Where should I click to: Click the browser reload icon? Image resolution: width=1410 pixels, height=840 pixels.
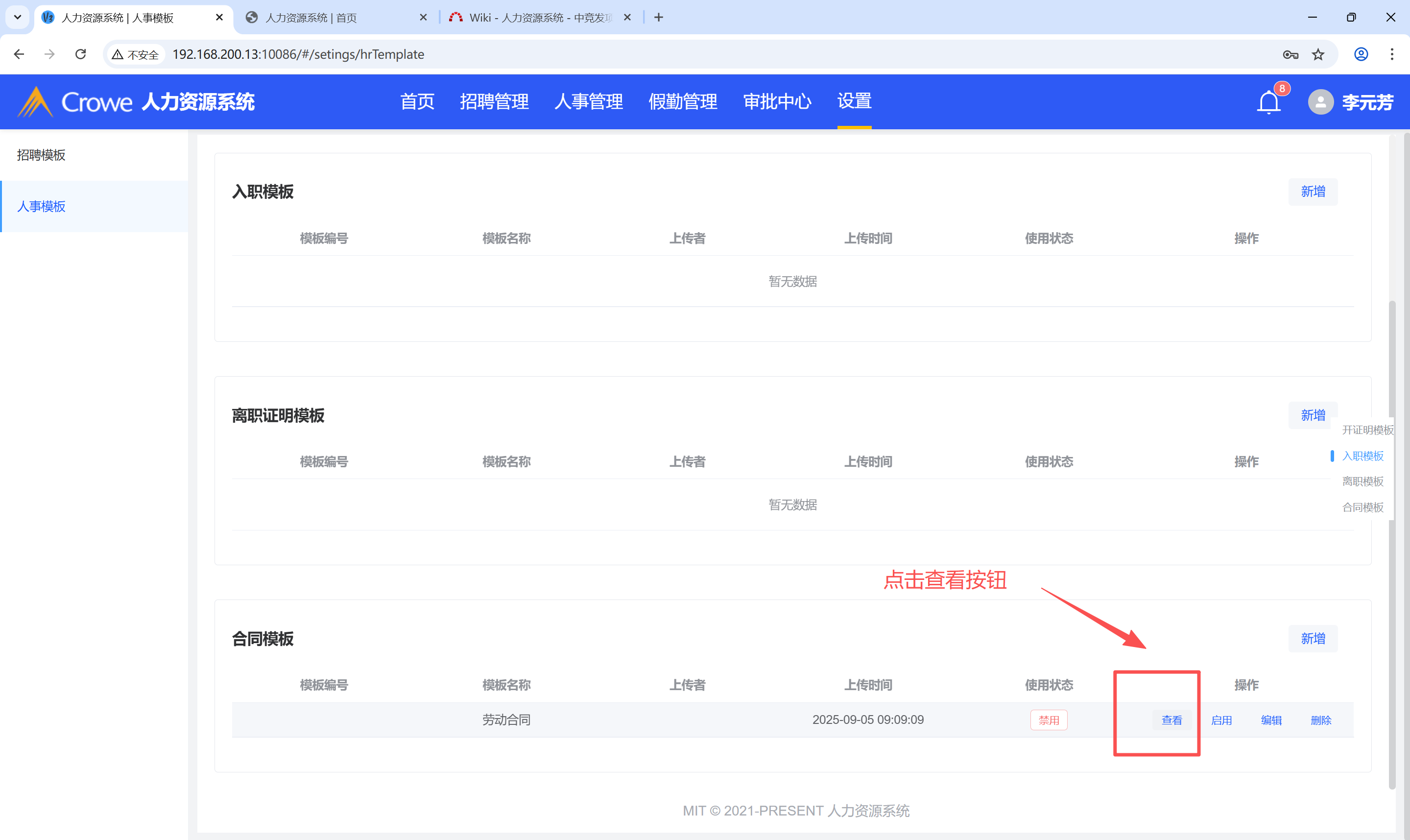click(x=80, y=54)
